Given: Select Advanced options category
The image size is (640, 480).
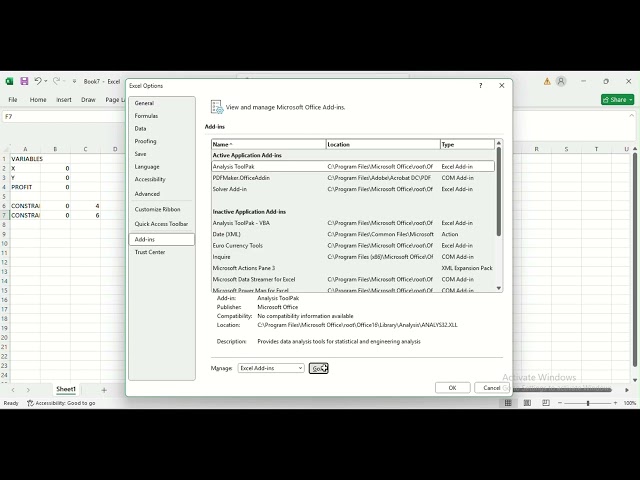Looking at the screenshot, I should point(162,194).
